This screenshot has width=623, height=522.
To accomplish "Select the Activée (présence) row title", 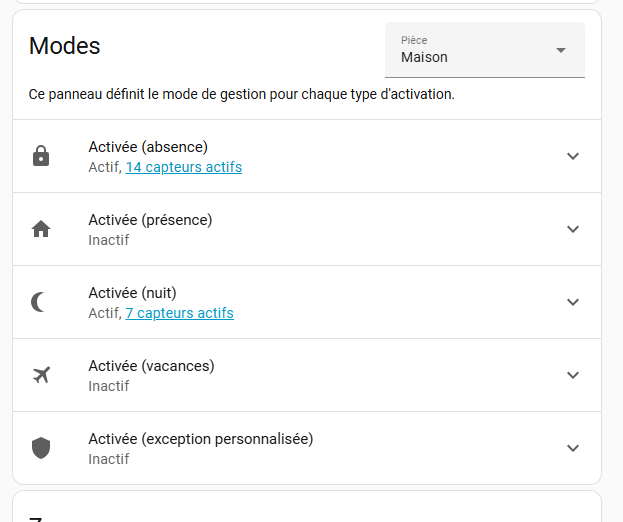I will pyautogui.click(x=150, y=220).
